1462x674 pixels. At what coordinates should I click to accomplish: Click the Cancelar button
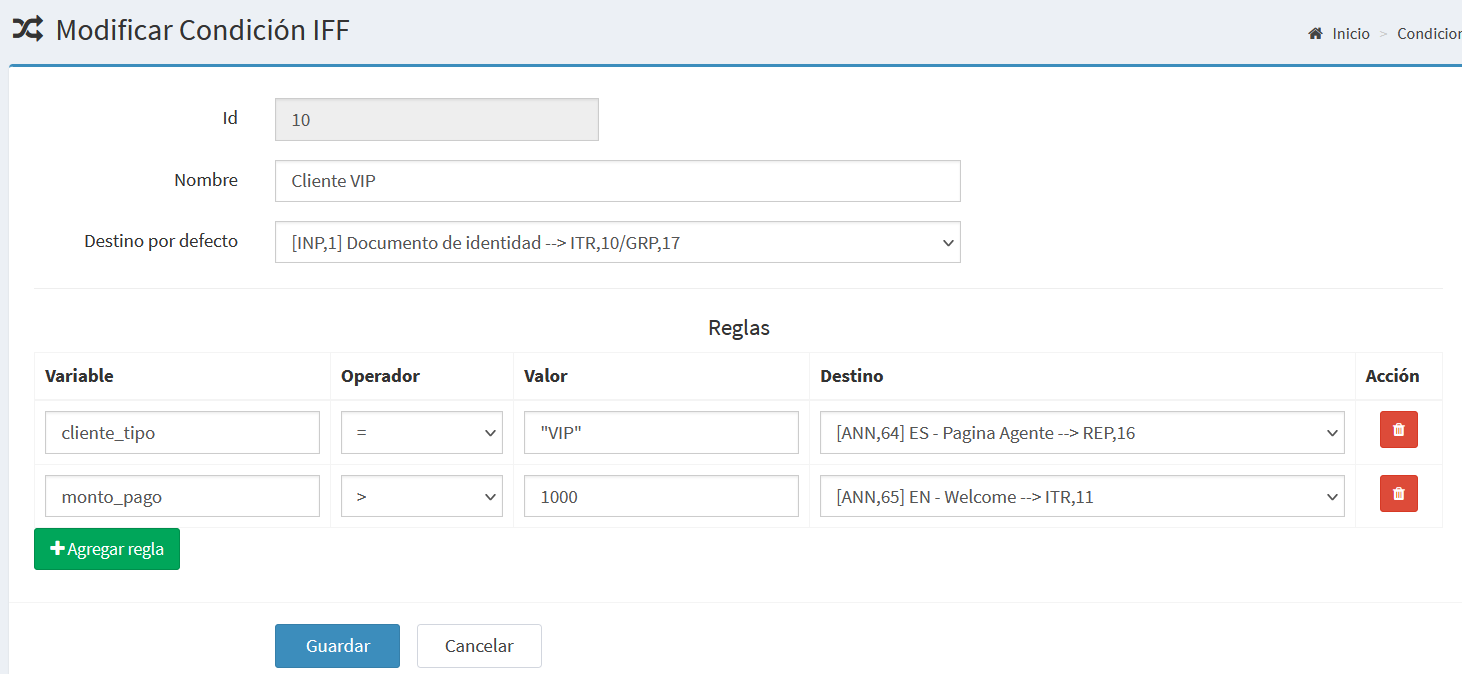click(479, 646)
